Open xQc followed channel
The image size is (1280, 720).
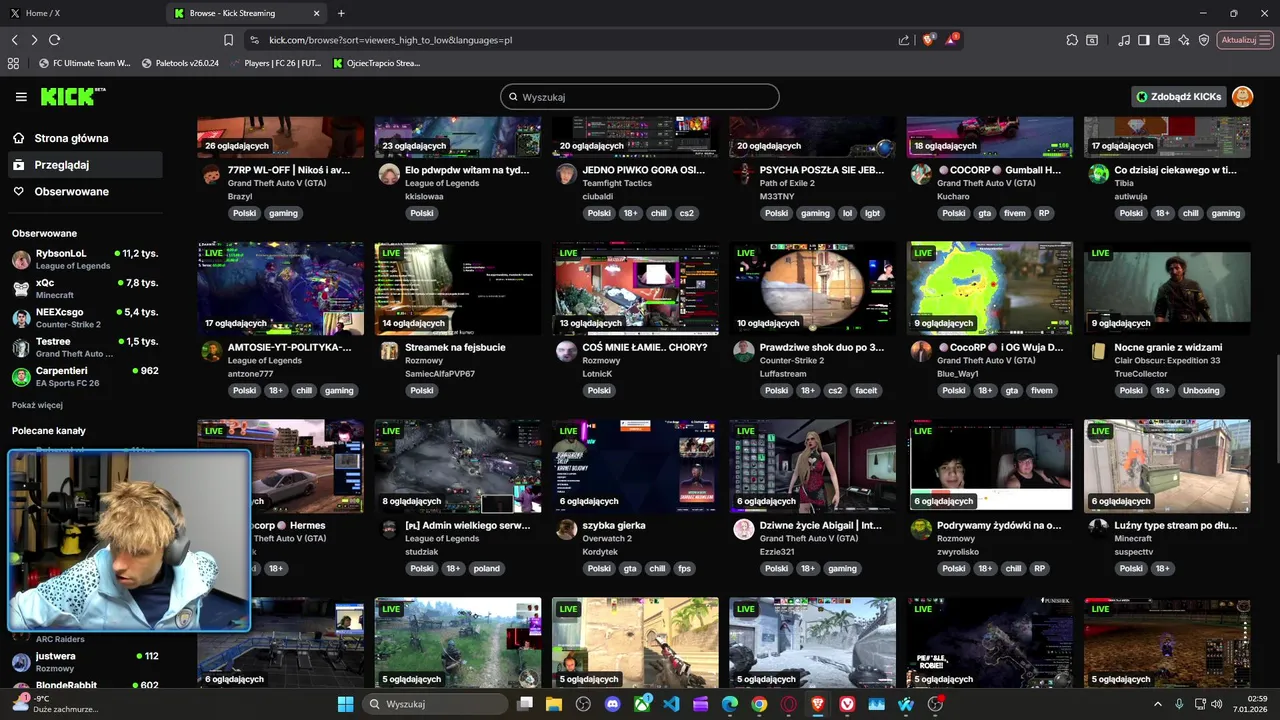85,288
